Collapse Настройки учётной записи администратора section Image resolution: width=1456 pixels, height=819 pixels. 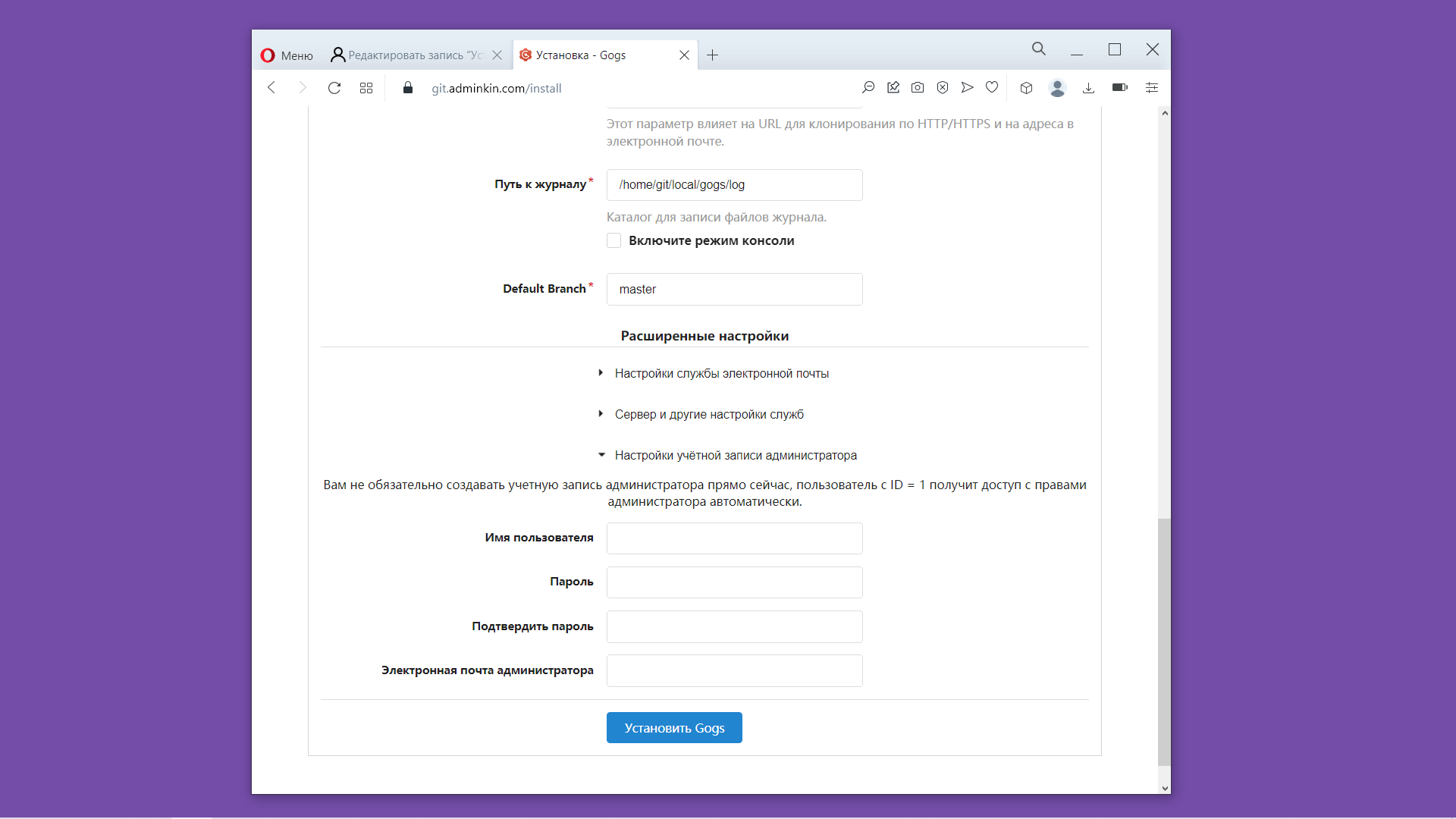pyautogui.click(x=727, y=455)
